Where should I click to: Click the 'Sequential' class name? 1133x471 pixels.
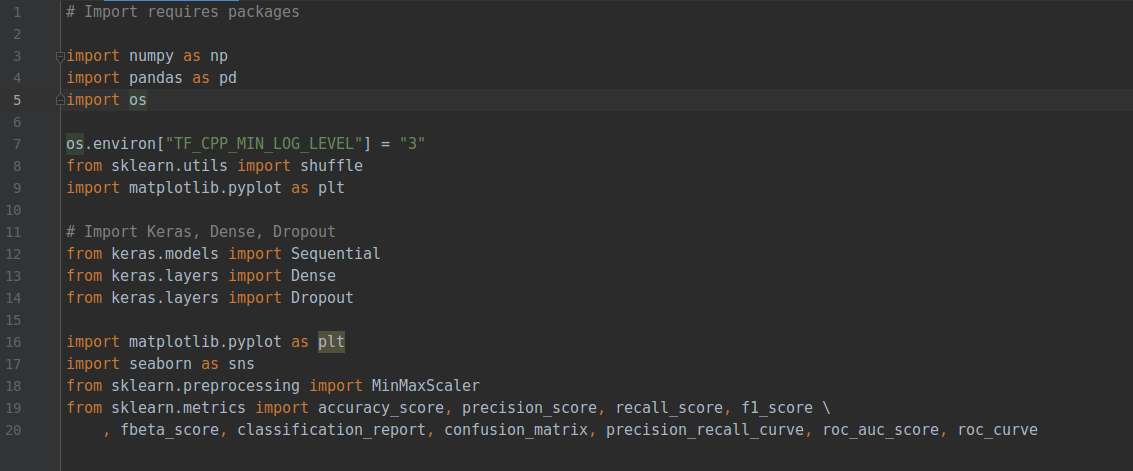pos(335,254)
